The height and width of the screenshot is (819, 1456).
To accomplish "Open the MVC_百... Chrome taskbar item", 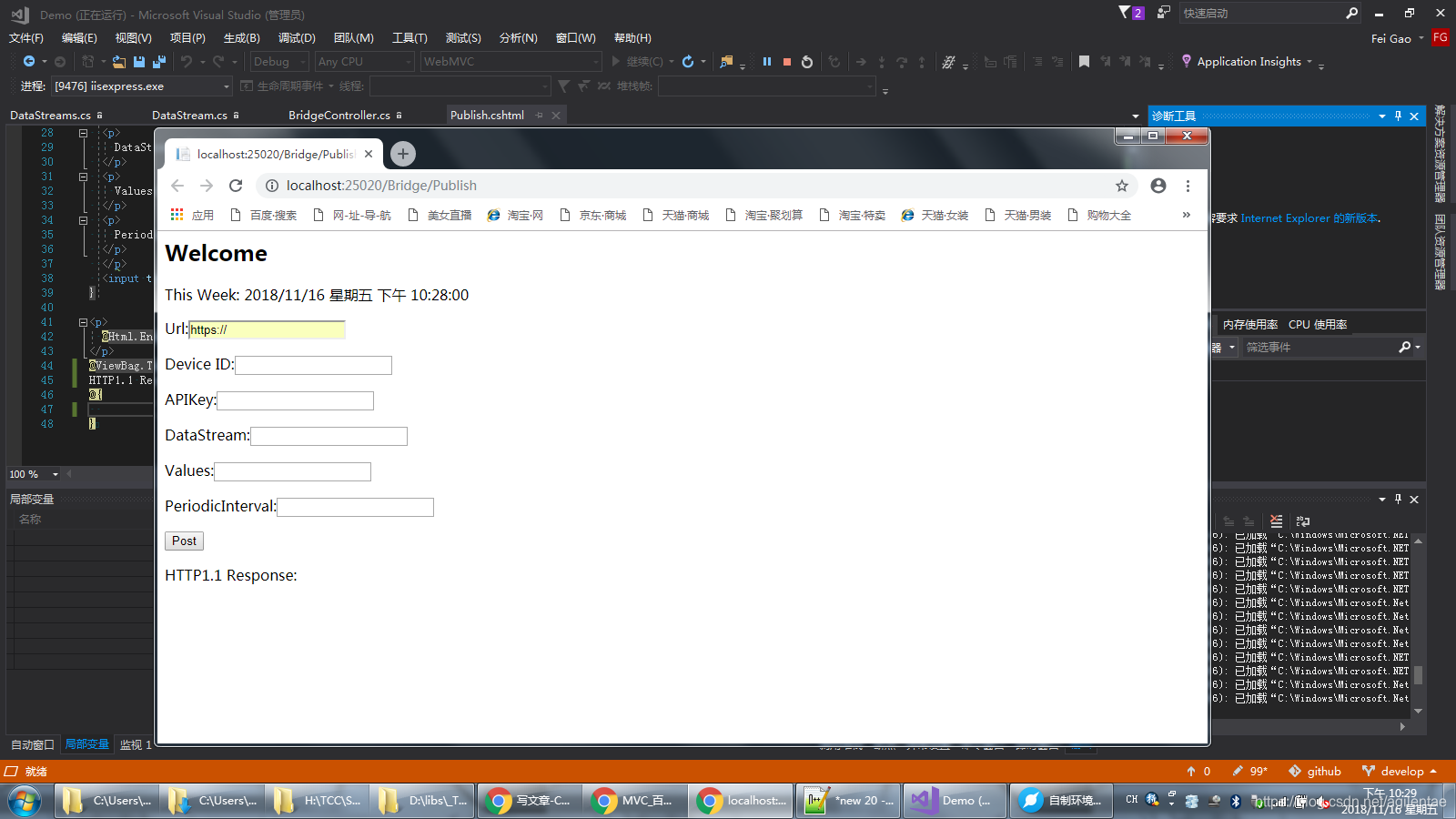I will tap(634, 801).
